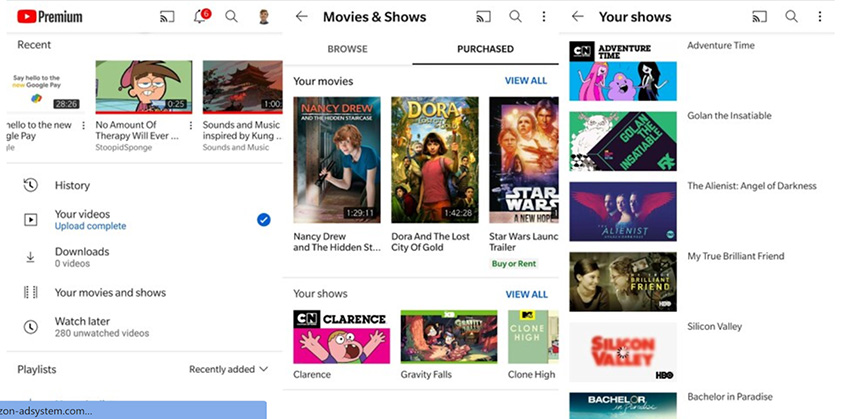Open search on Your shows screen
The width and height of the screenshot is (855, 419).
pos(791,16)
